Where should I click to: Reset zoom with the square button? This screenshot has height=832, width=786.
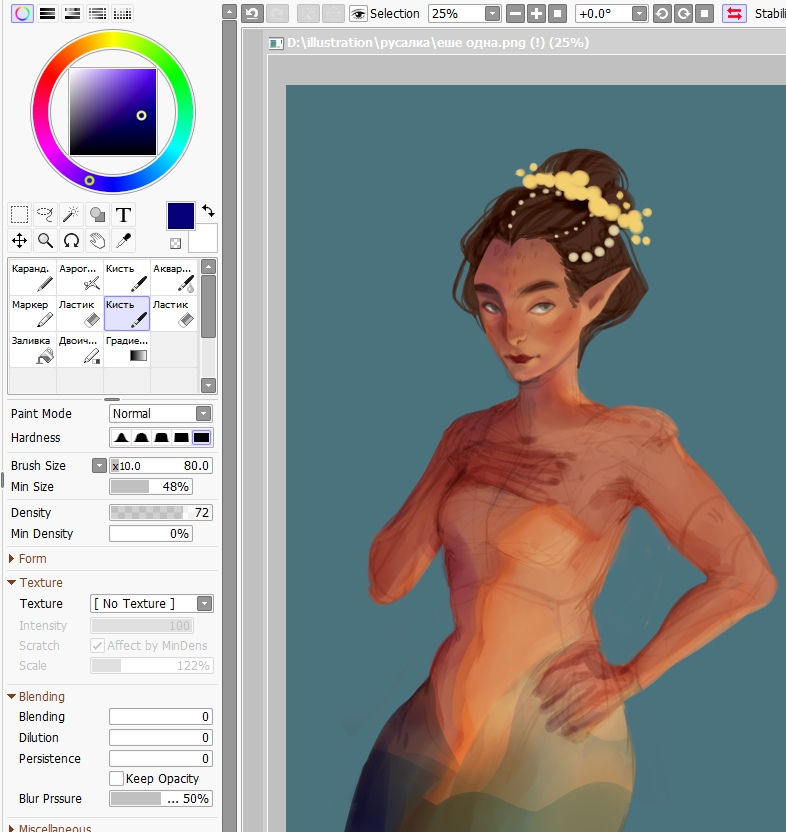pyautogui.click(x=557, y=13)
